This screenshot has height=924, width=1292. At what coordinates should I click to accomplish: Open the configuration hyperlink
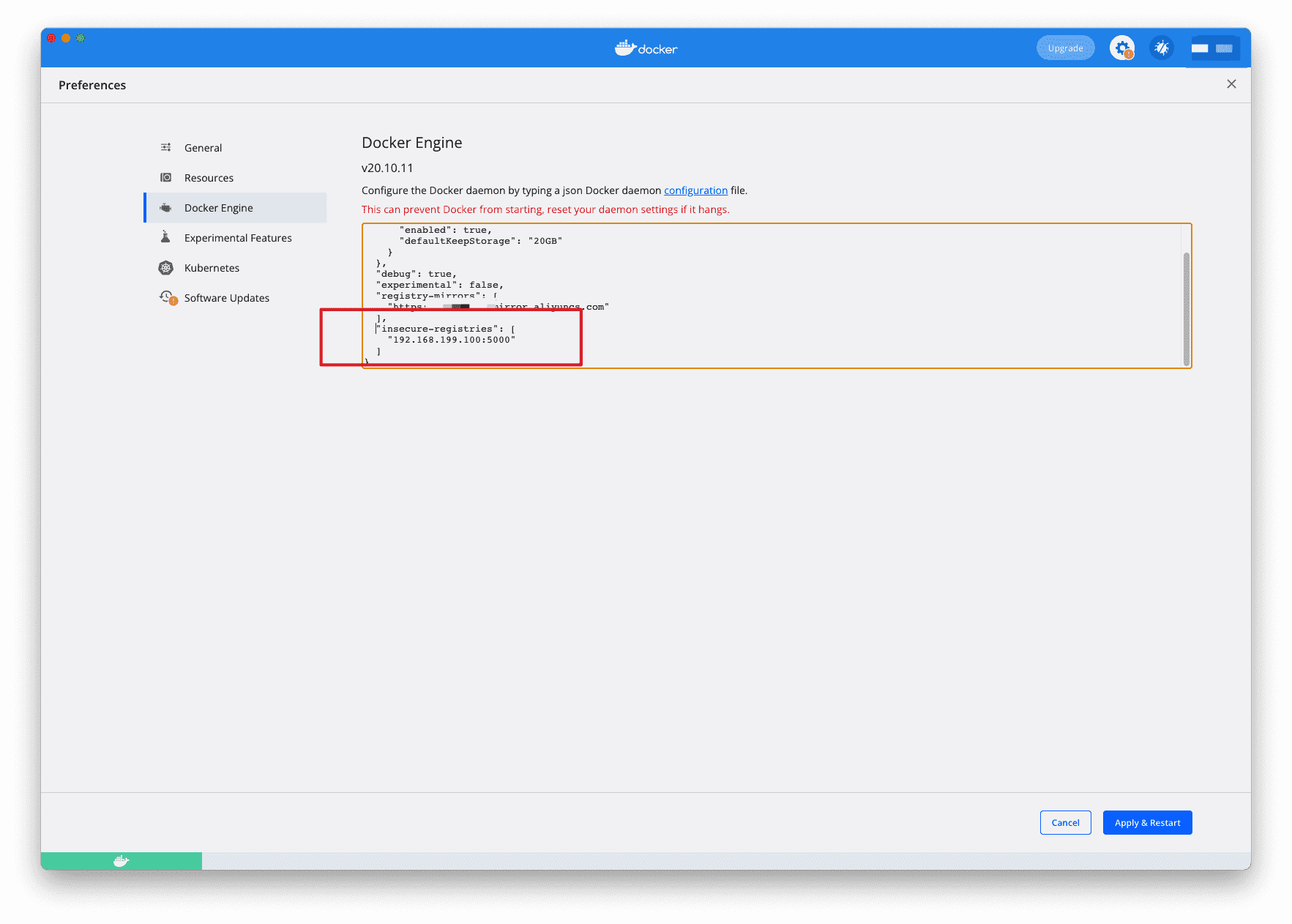(x=695, y=190)
